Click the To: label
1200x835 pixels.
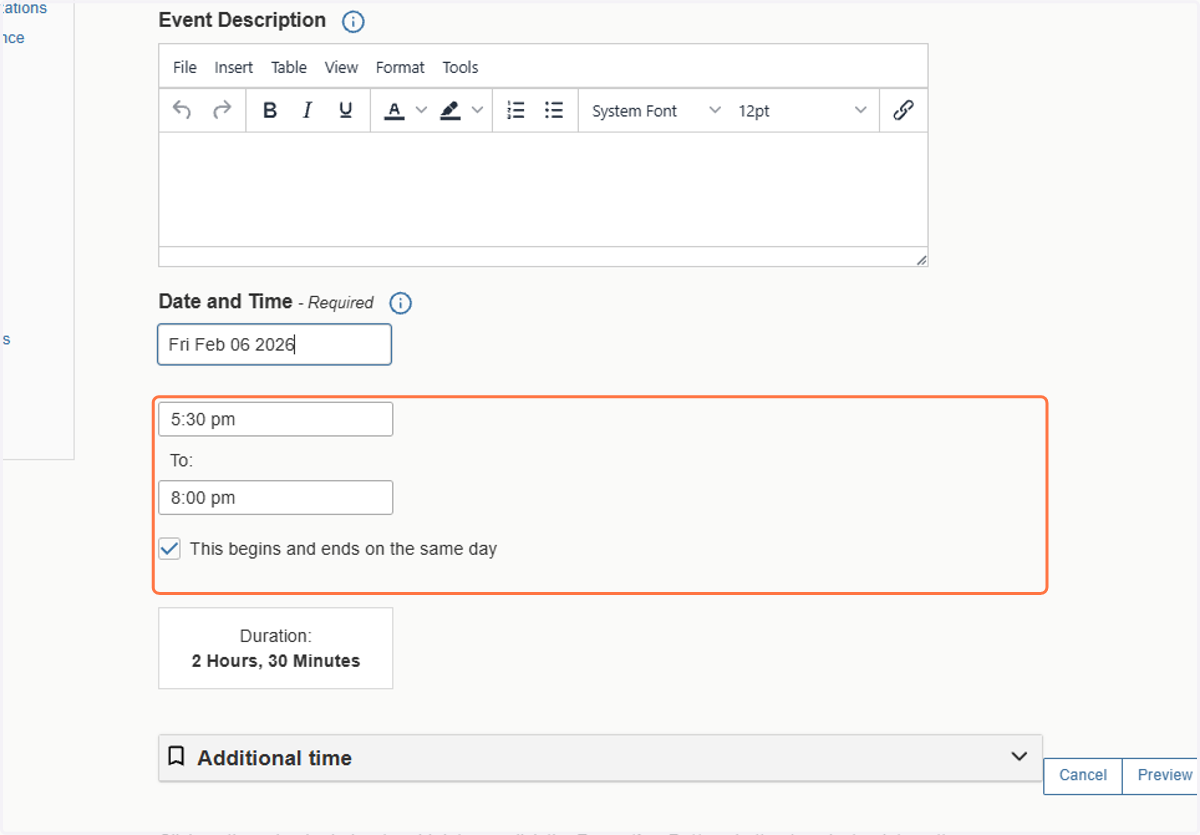[x=181, y=460]
